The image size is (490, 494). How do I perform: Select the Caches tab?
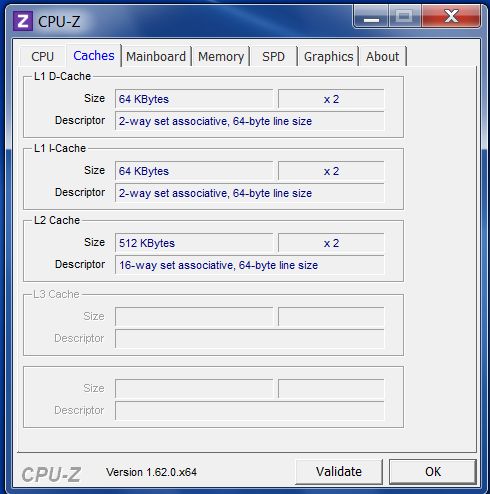pos(94,56)
